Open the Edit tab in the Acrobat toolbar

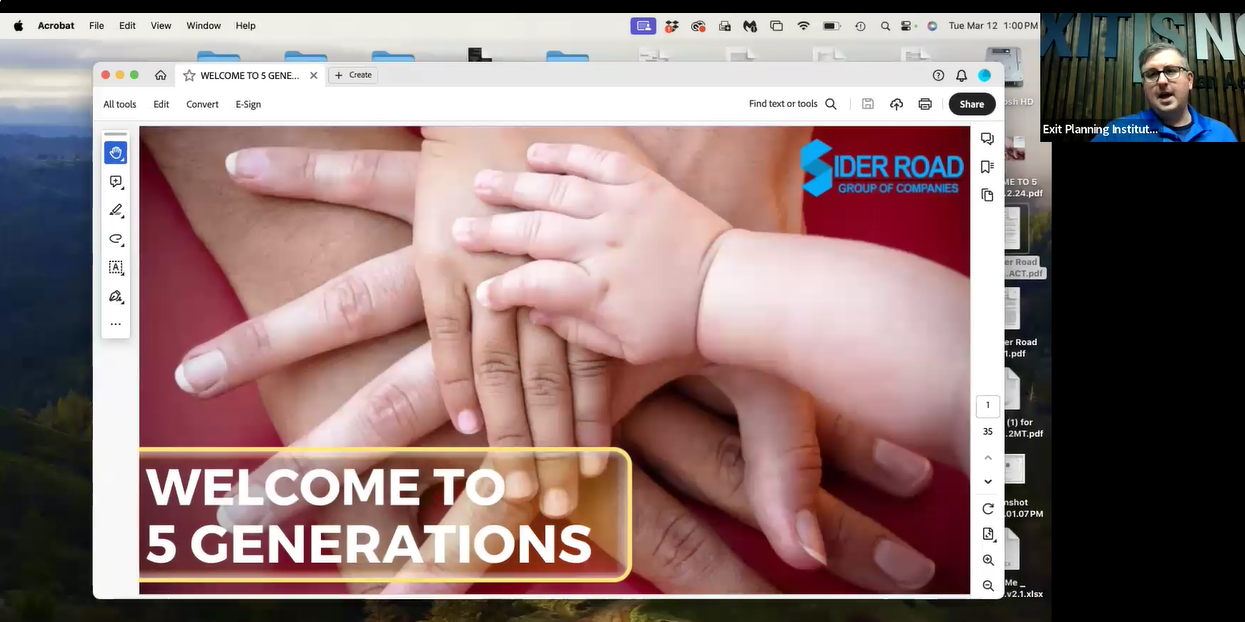coord(161,104)
